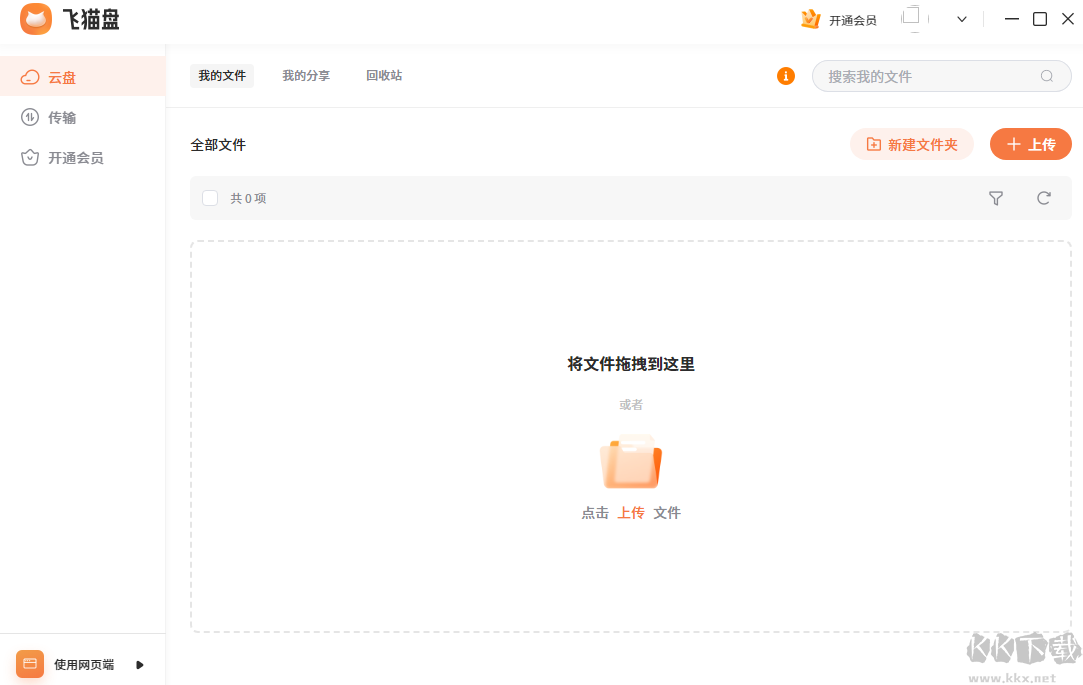
Task: Open the file filter funnel icon
Action: tap(996, 198)
